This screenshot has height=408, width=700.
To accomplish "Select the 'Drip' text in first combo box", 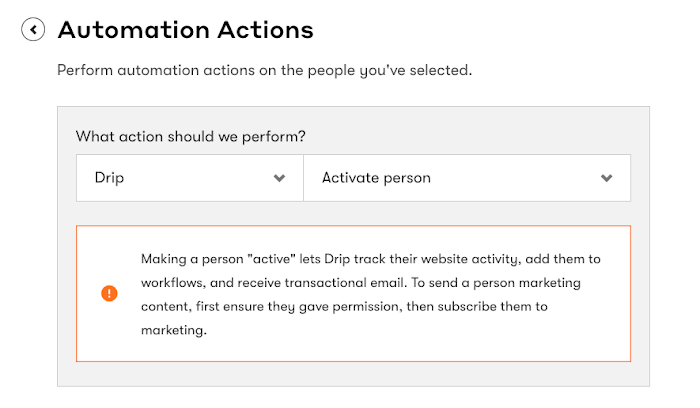I will [109, 178].
